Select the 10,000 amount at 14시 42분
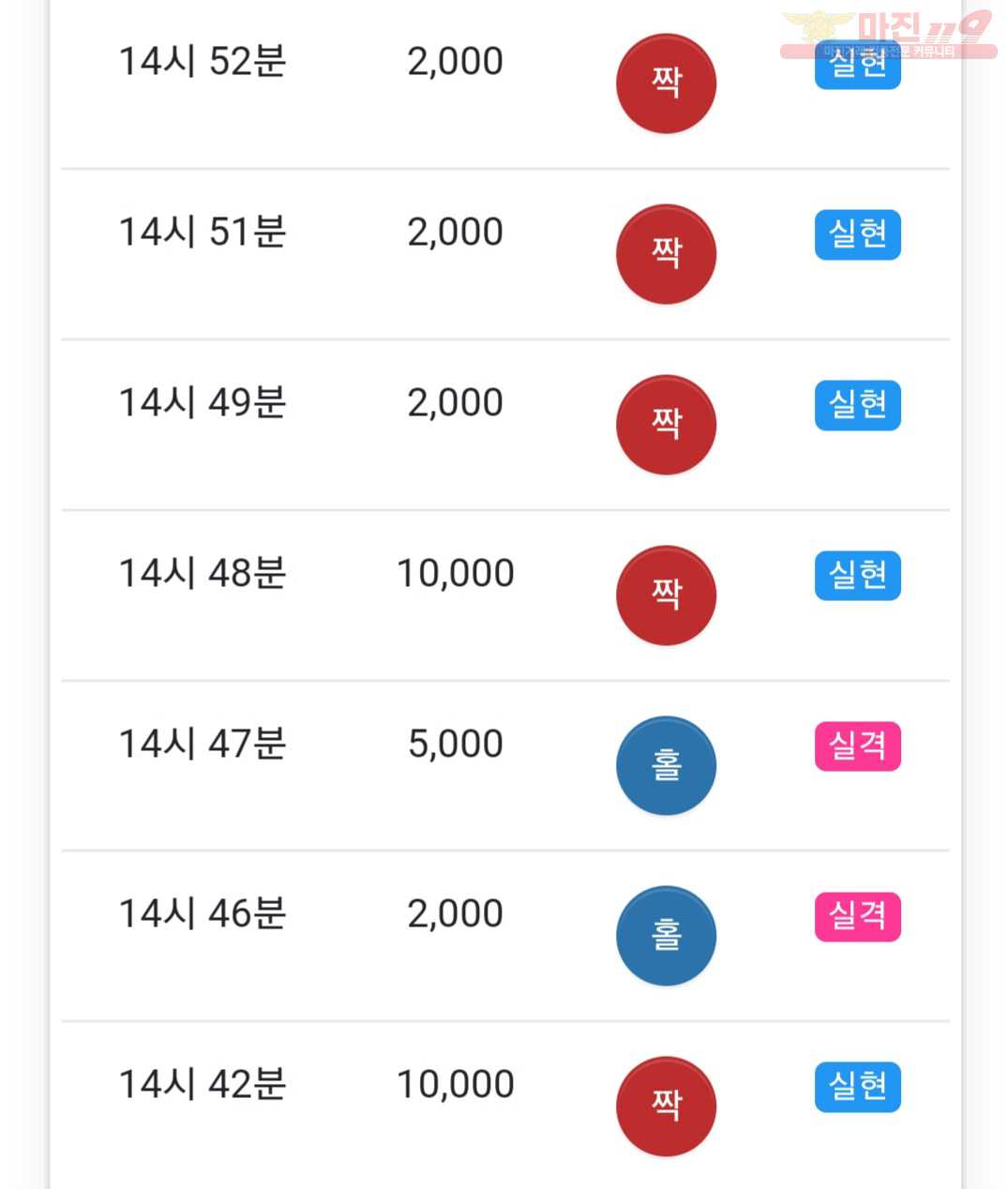 point(456,1085)
